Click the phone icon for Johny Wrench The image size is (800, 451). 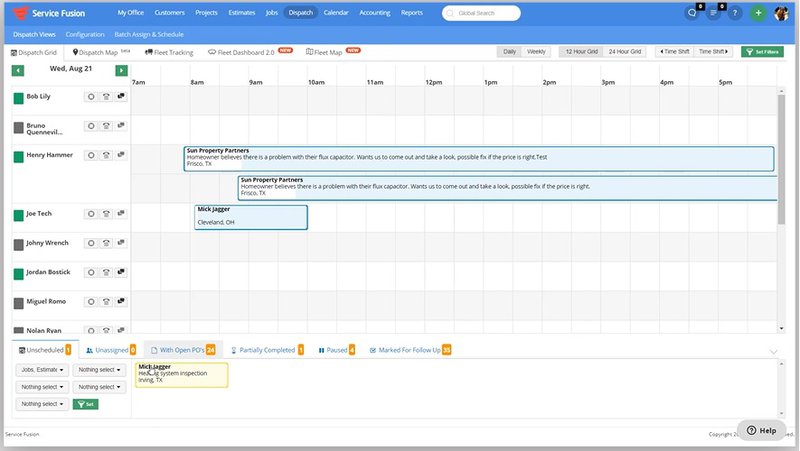pyautogui.click(x=106, y=243)
